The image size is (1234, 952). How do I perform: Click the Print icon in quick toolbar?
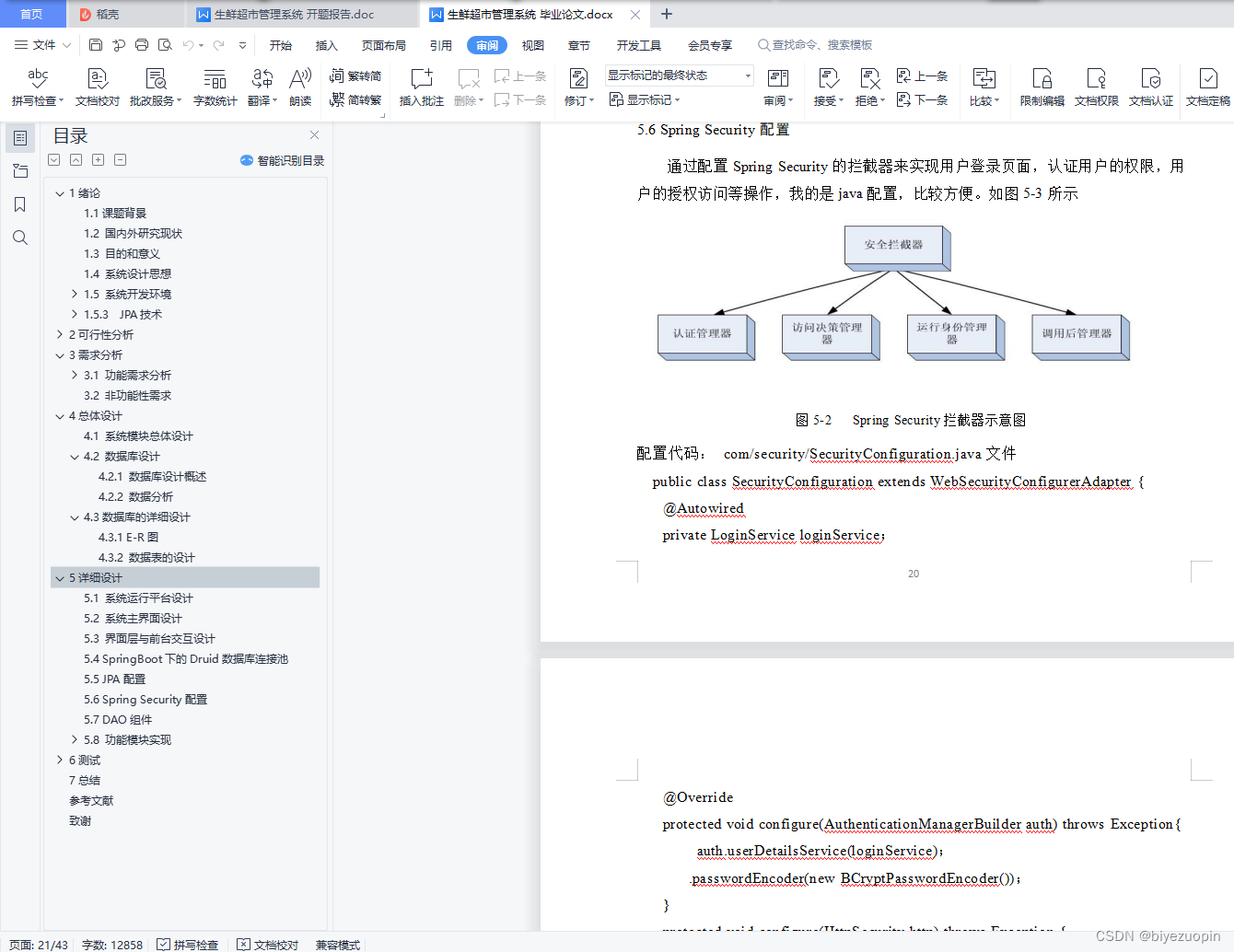coord(142,44)
